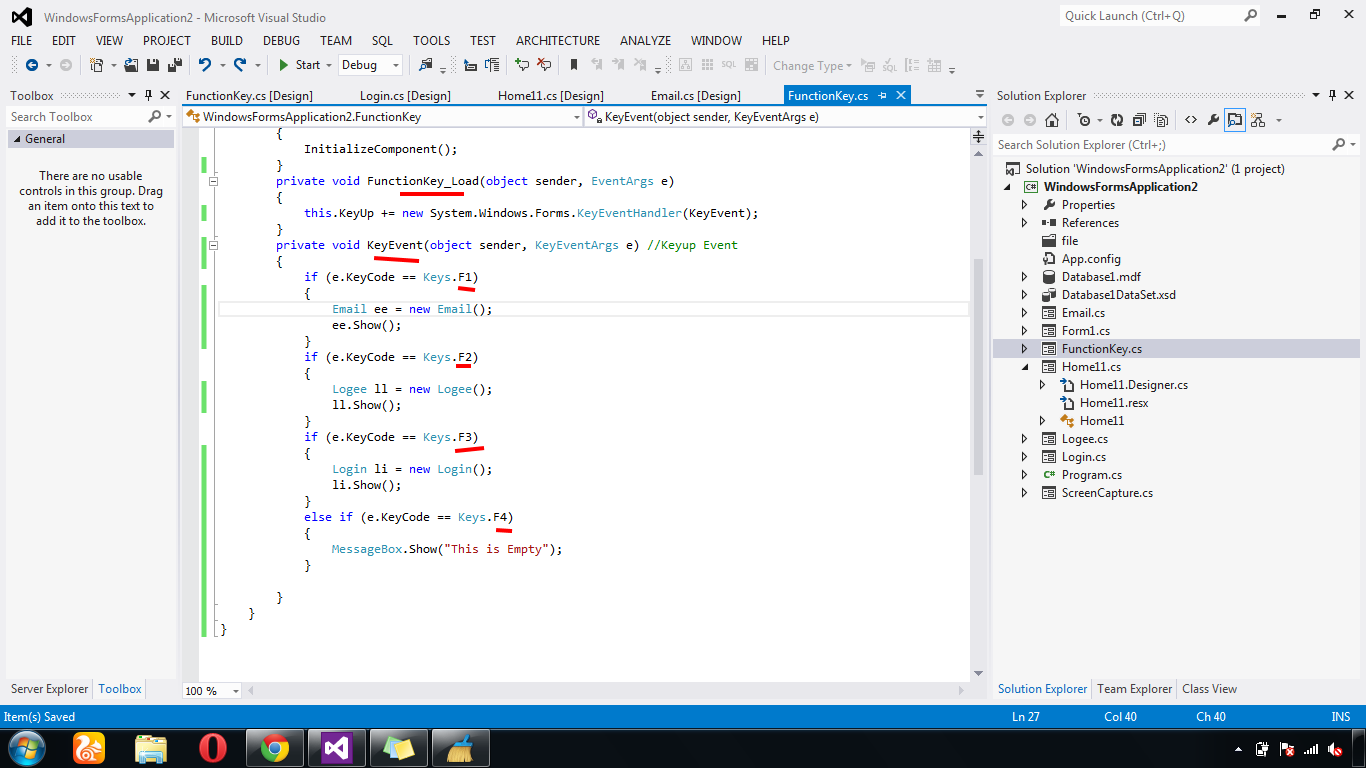Click the Save All toolbar icon
This screenshot has width=1366, height=768.
tap(174, 65)
